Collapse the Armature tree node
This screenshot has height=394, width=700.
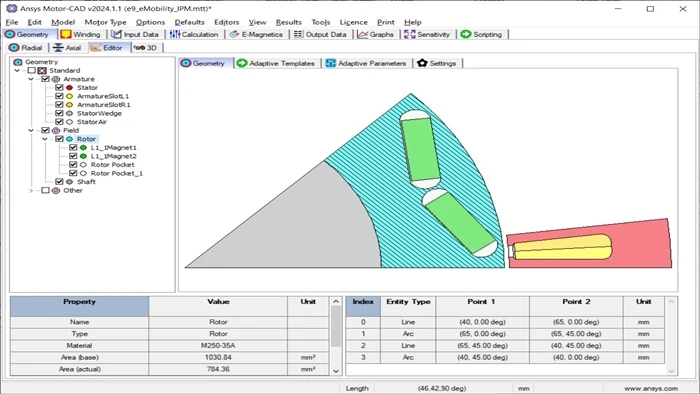point(31,79)
